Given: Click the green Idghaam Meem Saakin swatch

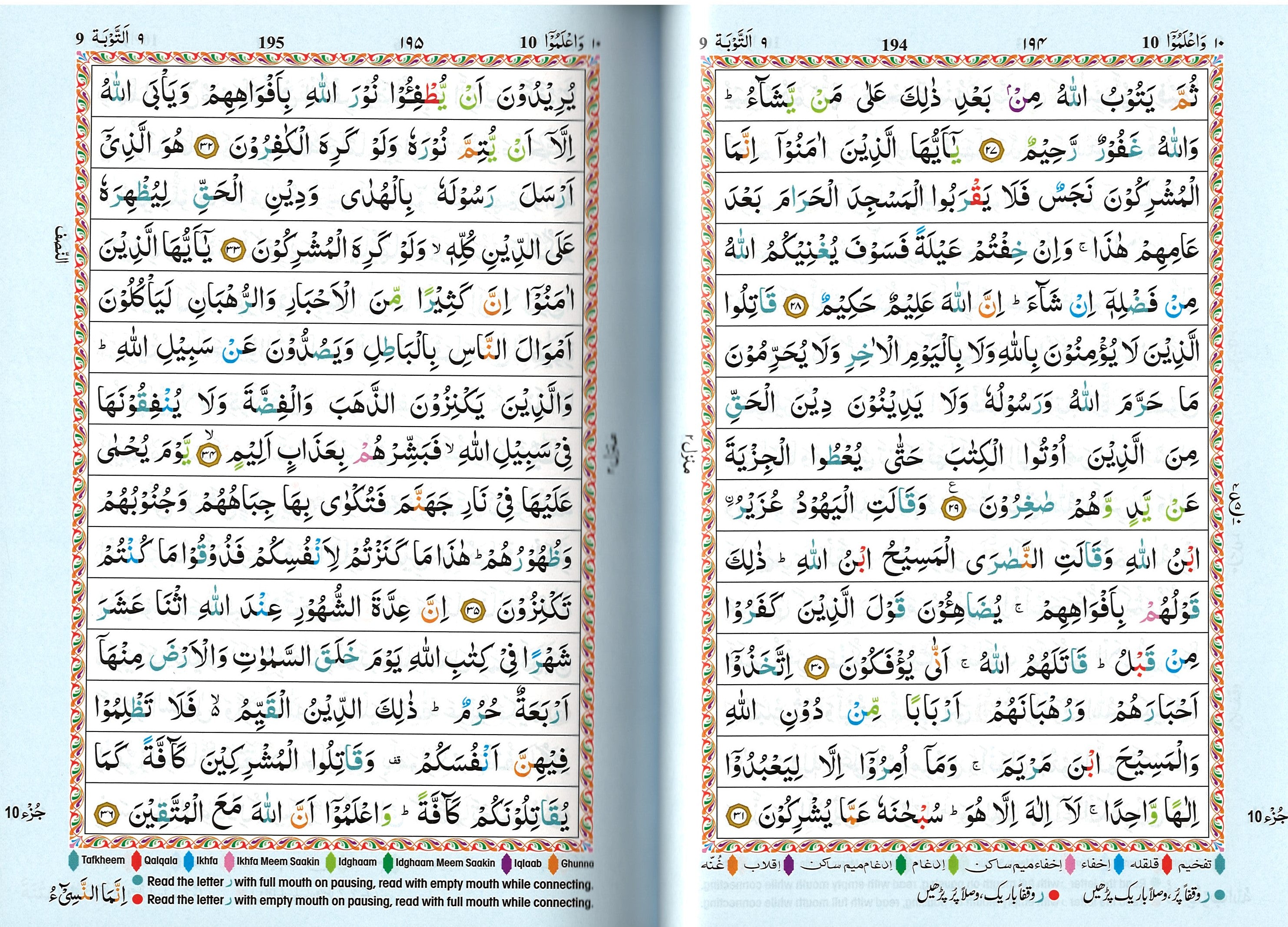Looking at the screenshot, I should [x=388, y=862].
